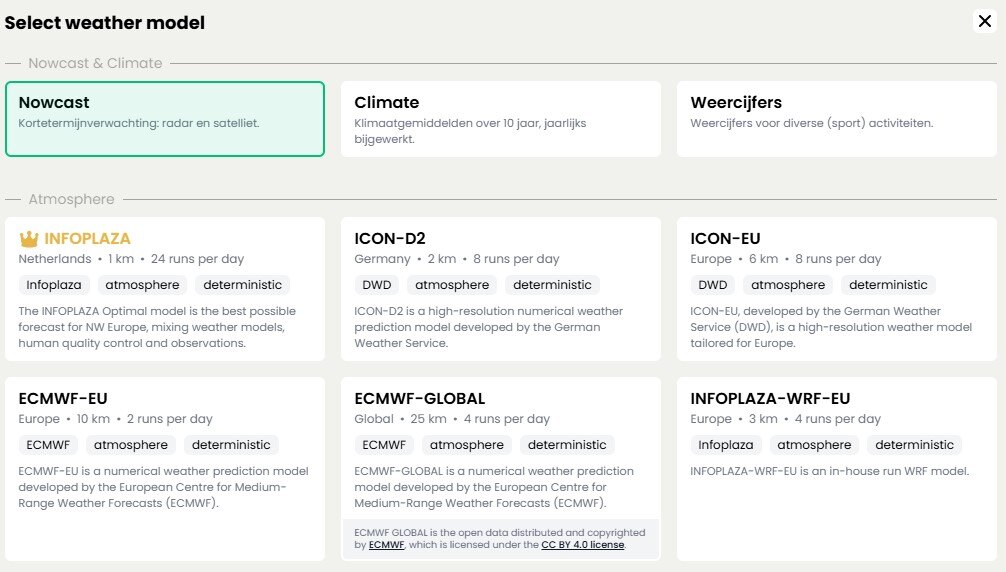Select the Nowcast model card
Viewport: 1006px width, 572px height.
(165, 119)
